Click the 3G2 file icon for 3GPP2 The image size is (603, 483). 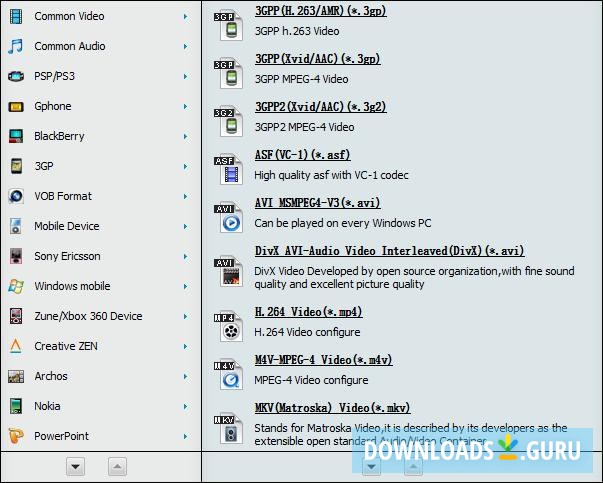pos(228,122)
